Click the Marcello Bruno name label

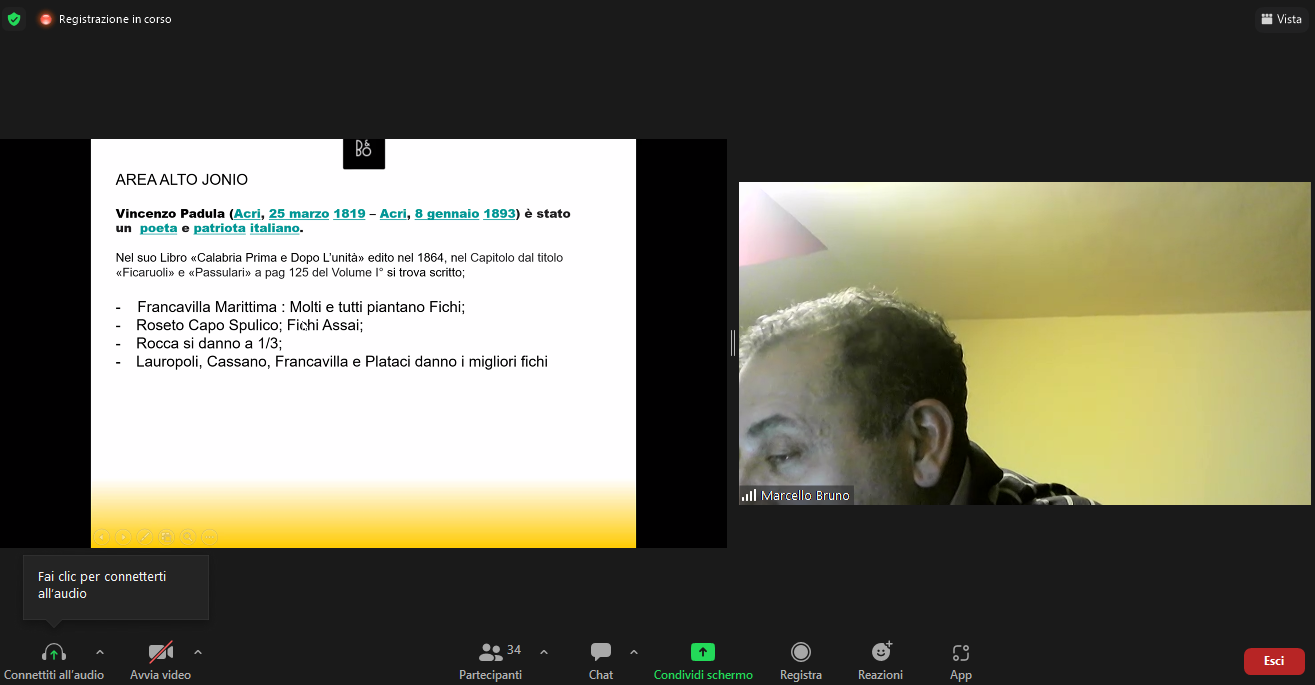pos(805,496)
